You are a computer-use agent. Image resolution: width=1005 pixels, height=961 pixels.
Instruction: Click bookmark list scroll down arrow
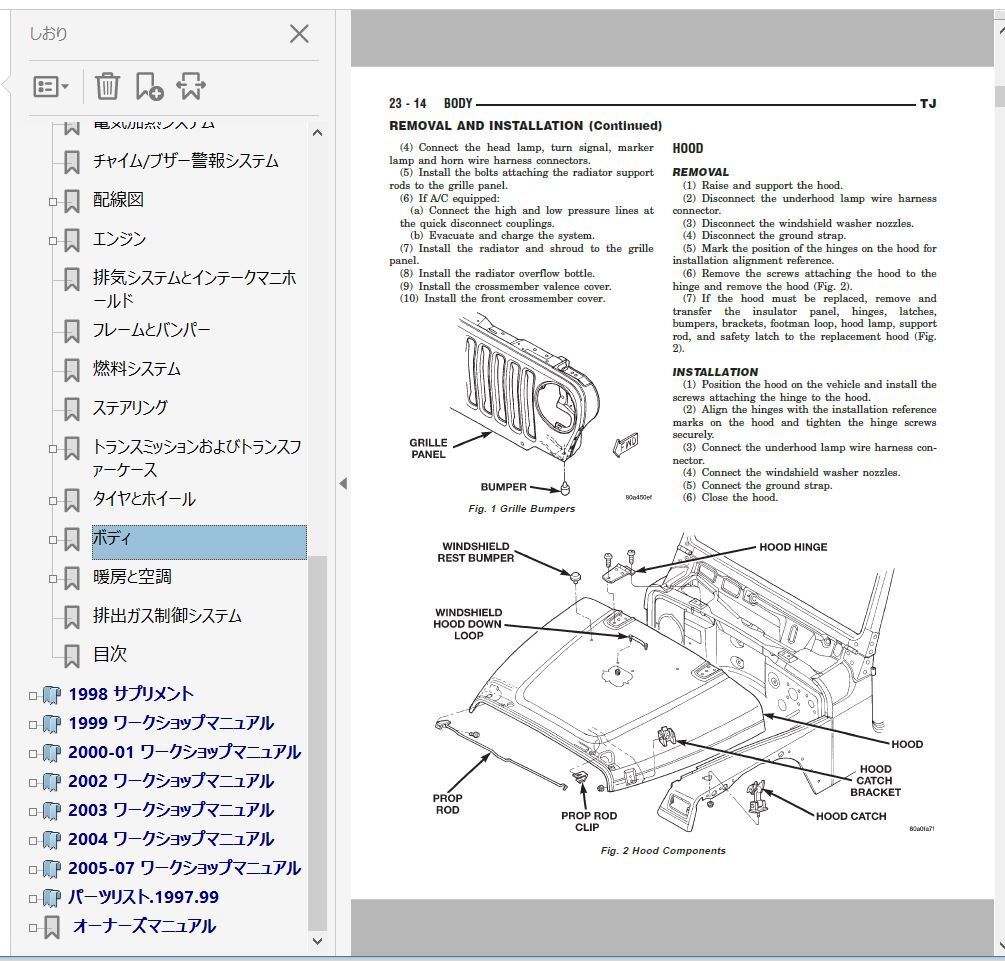click(317, 941)
